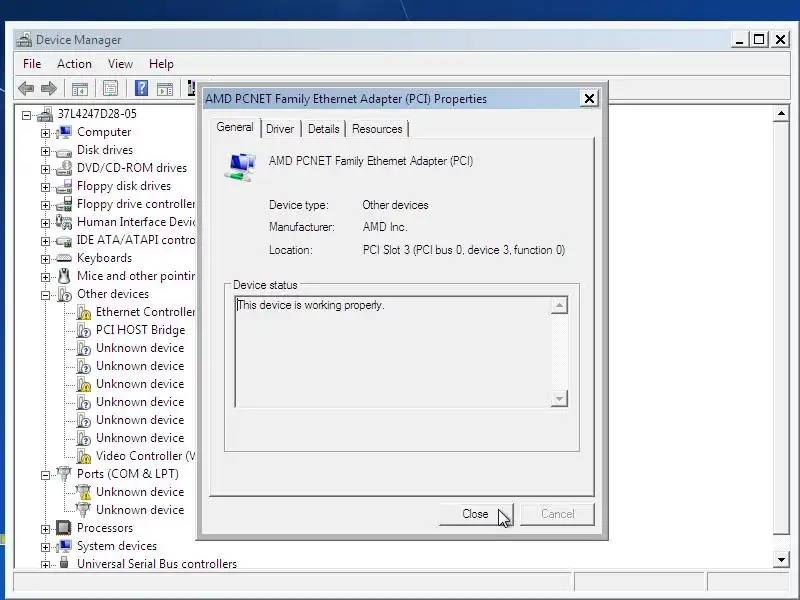Expand the DVD/CD-ROM drives node

[x=45, y=169]
